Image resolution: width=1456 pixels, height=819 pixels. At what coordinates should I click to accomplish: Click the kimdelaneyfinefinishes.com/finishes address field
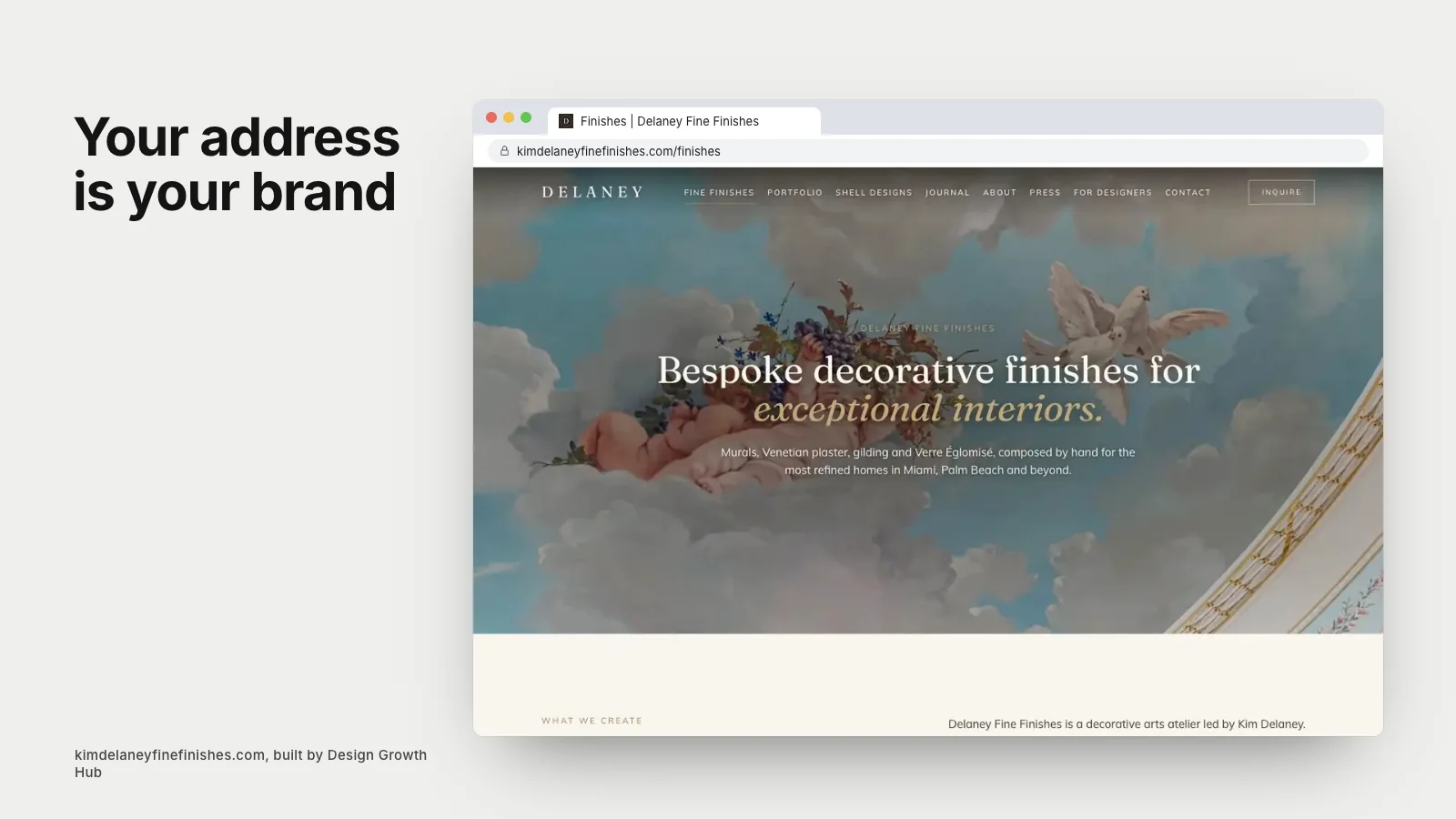click(928, 151)
